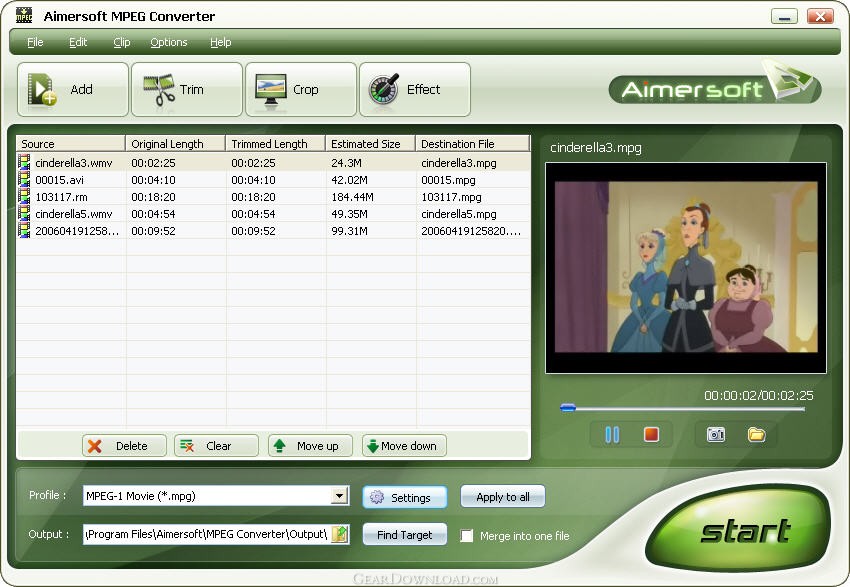Start the conversion with the start button
This screenshot has width=850, height=587.
(x=738, y=529)
